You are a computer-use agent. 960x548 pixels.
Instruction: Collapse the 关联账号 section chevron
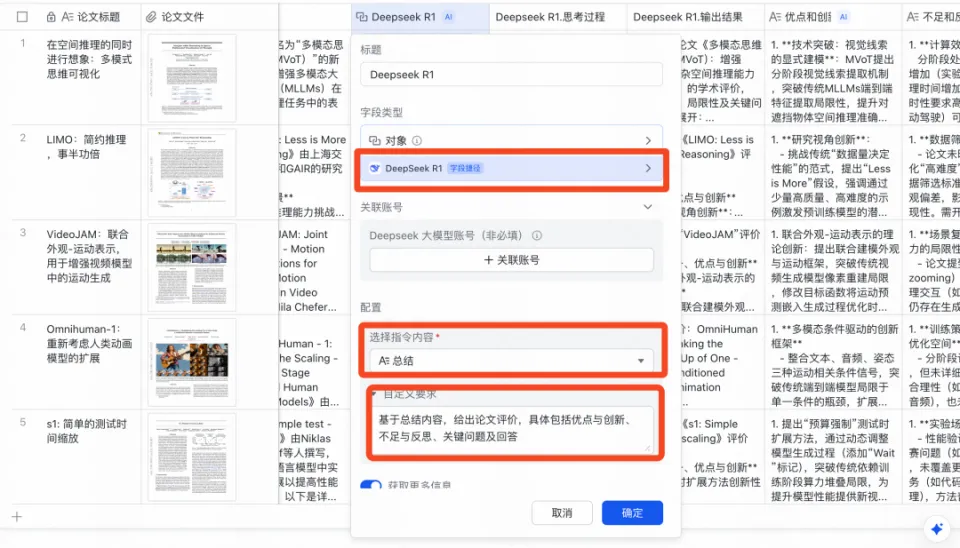coord(647,207)
